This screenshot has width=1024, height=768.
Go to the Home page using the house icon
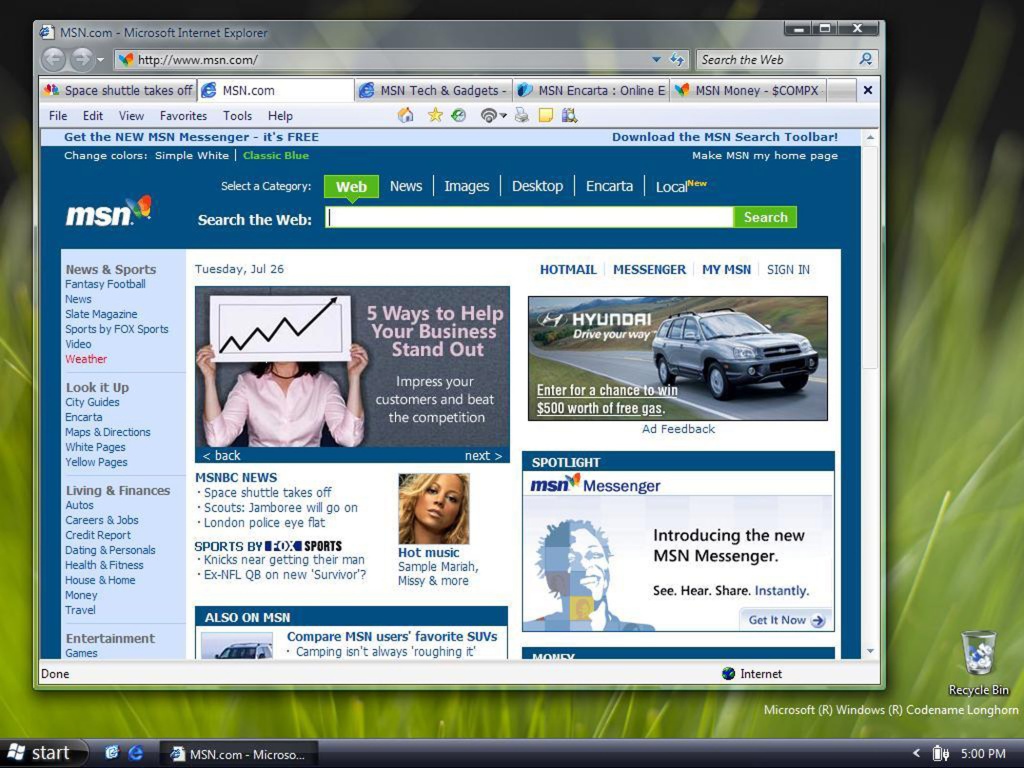click(x=406, y=116)
